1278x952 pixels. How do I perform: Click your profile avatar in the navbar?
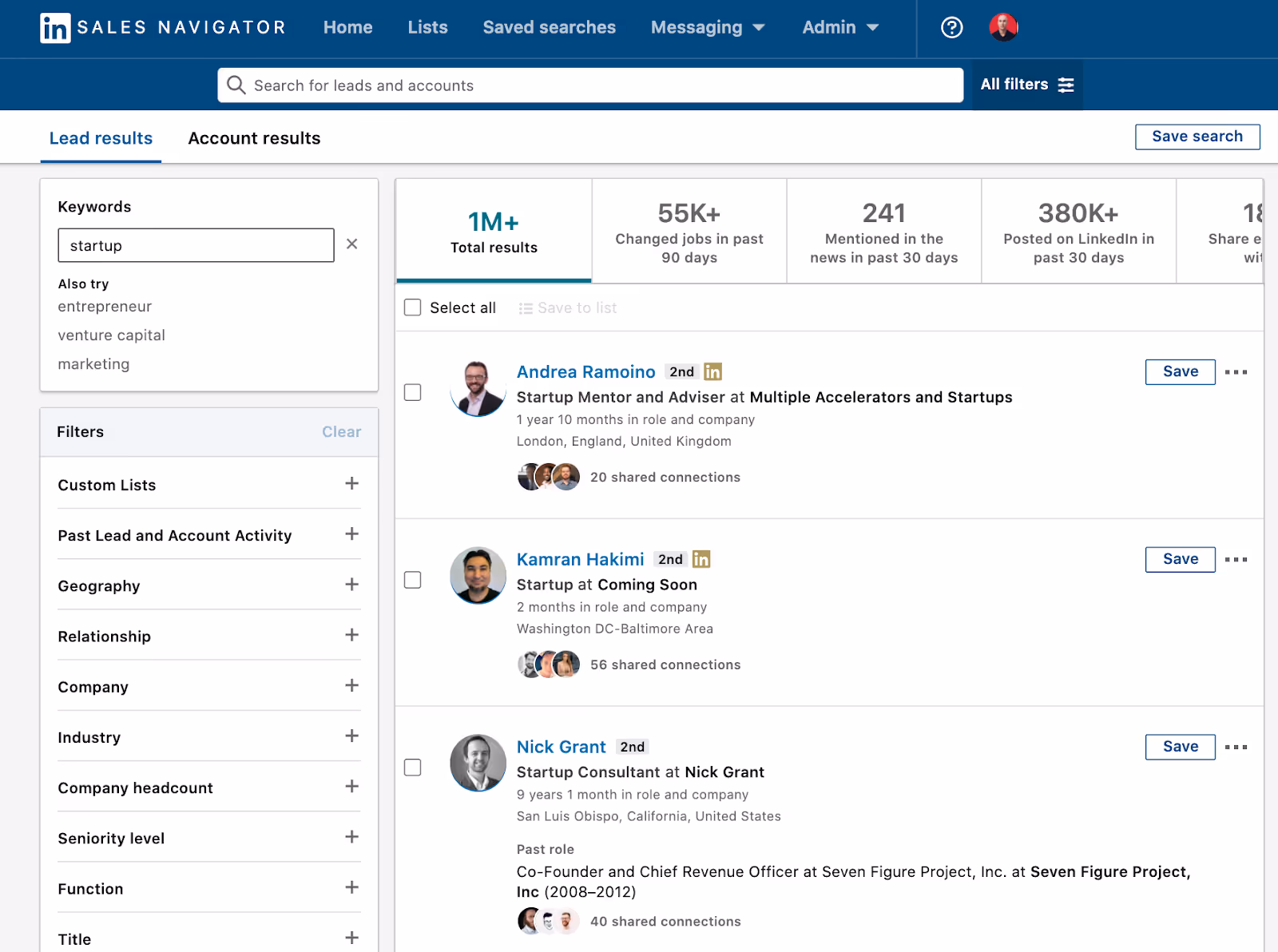[x=1003, y=26]
